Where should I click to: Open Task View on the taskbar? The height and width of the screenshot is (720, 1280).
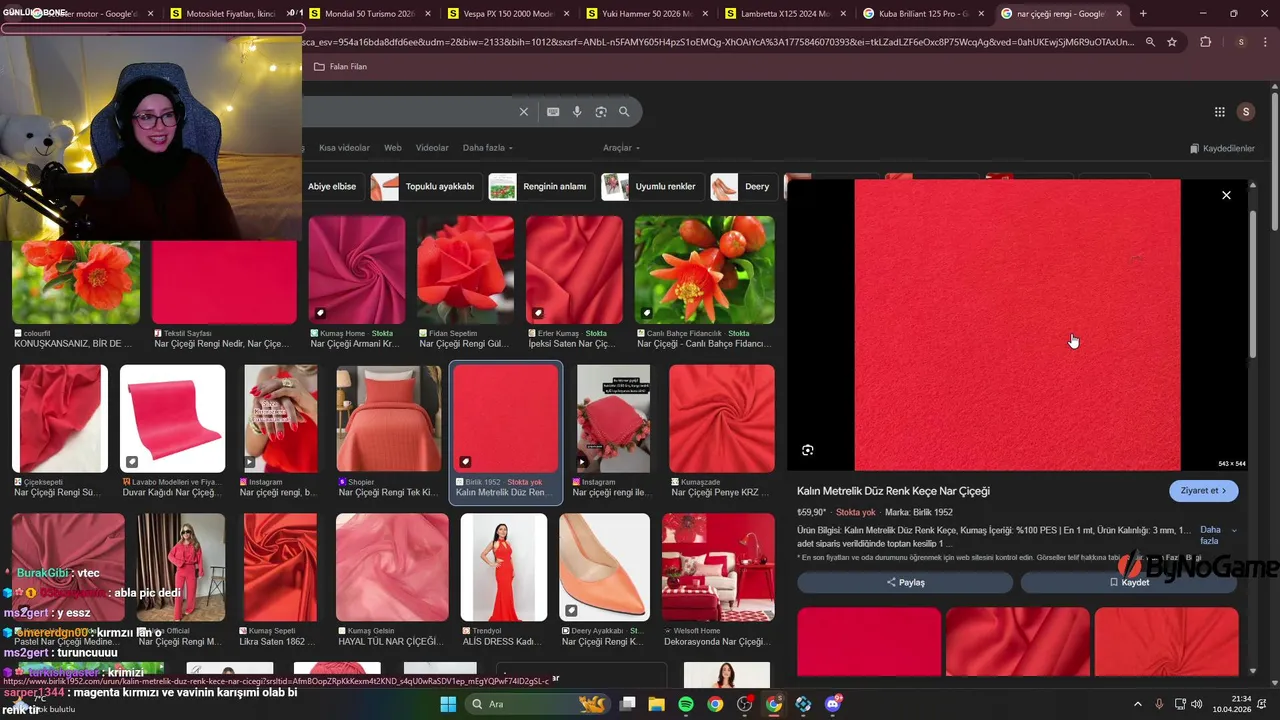[x=627, y=704]
